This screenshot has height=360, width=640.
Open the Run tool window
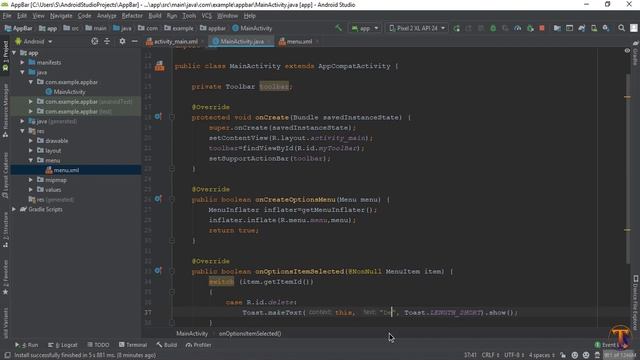pyautogui.click(x=27, y=345)
